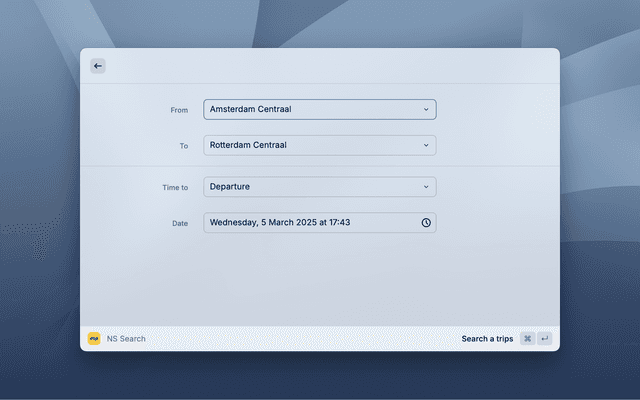Click the yellow NS logo icon
Image resolution: width=640 pixels, height=400 pixels.
click(x=94, y=339)
